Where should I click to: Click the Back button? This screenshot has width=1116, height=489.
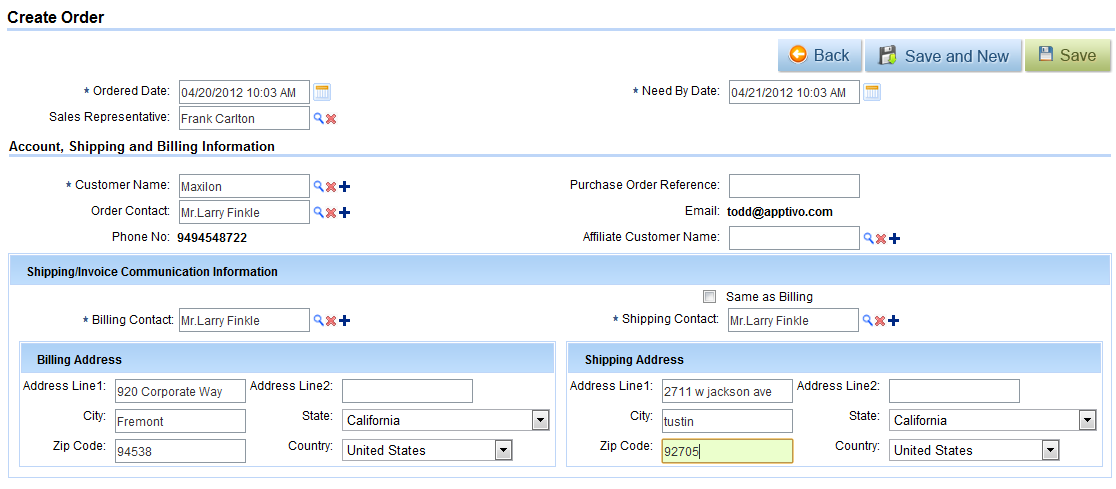click(819, 56)
